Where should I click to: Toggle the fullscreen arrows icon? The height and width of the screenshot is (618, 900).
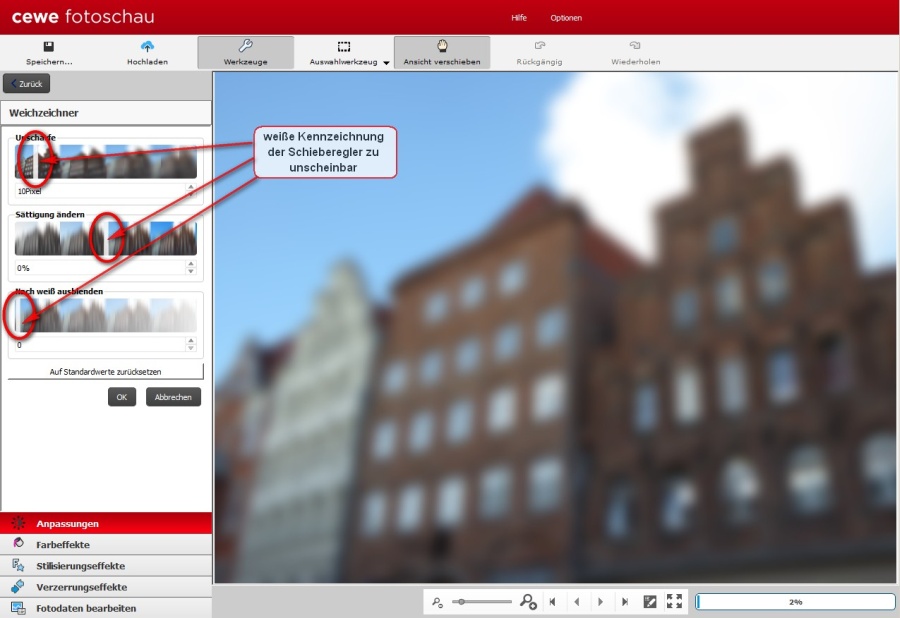click(x=674, y=601)
